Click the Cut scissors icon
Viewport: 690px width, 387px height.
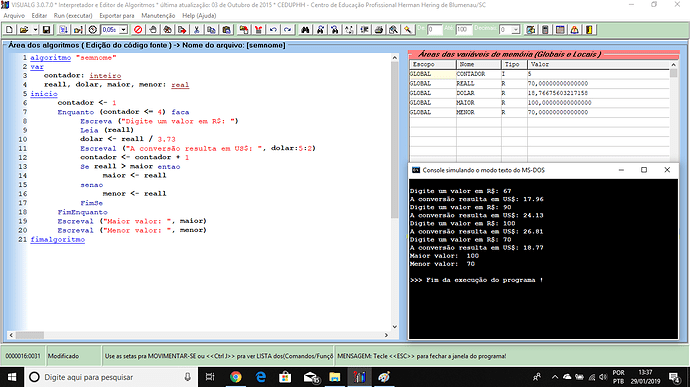(197, 29)
